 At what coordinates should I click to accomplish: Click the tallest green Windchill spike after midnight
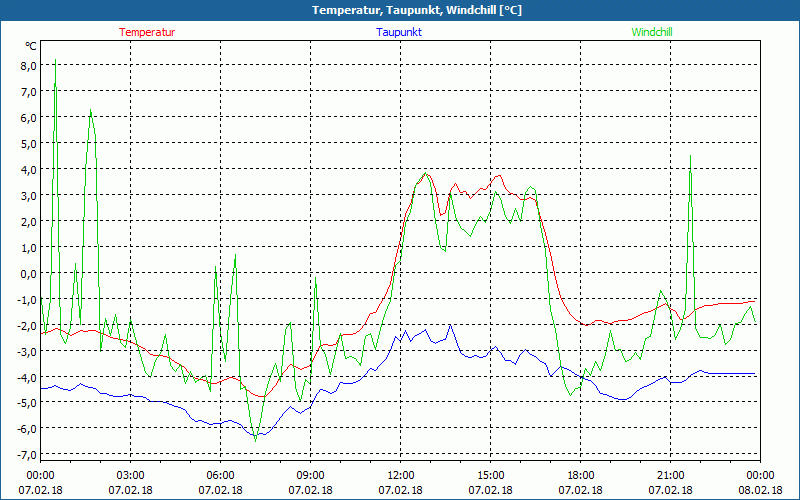coord(55,84)
